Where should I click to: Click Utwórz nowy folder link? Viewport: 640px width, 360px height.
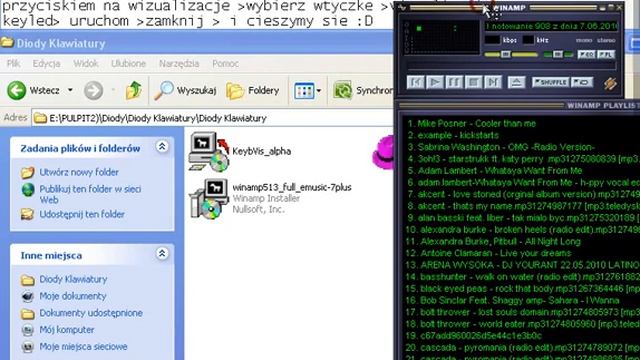(79, 172)
